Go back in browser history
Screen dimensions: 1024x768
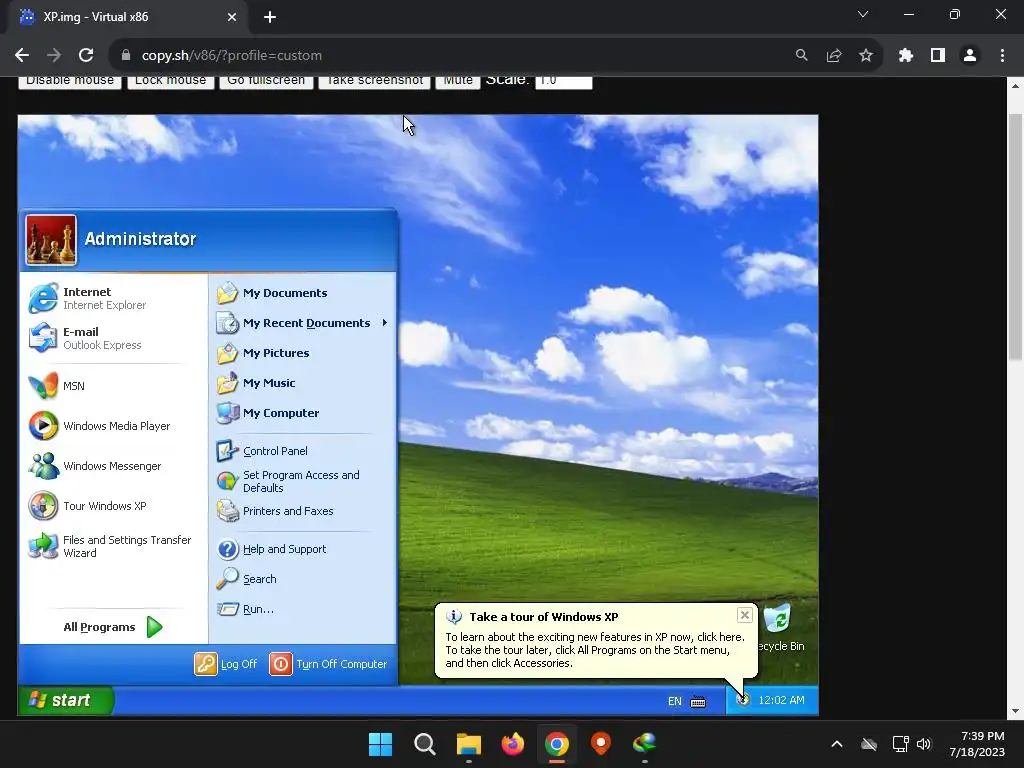(22, 56)
